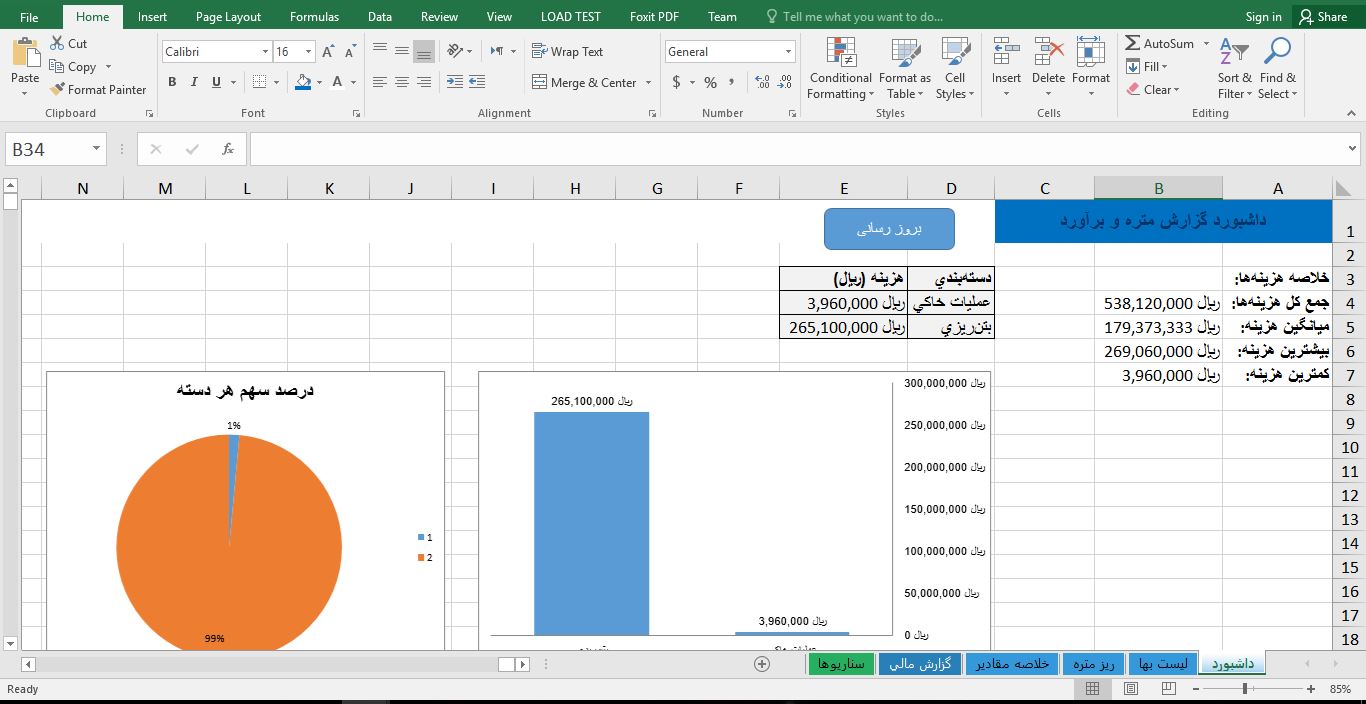Open the font size 16 dropdown
The height and width of the screenshot is (704, 1366).
(308, 52)
